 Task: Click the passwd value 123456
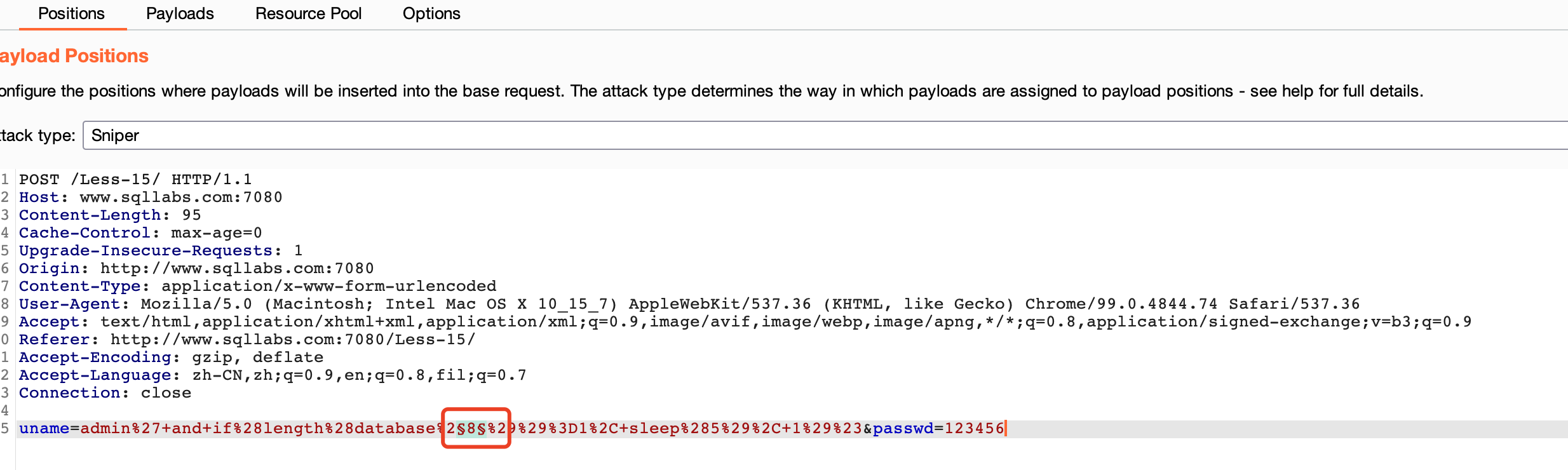coord(974,429)
